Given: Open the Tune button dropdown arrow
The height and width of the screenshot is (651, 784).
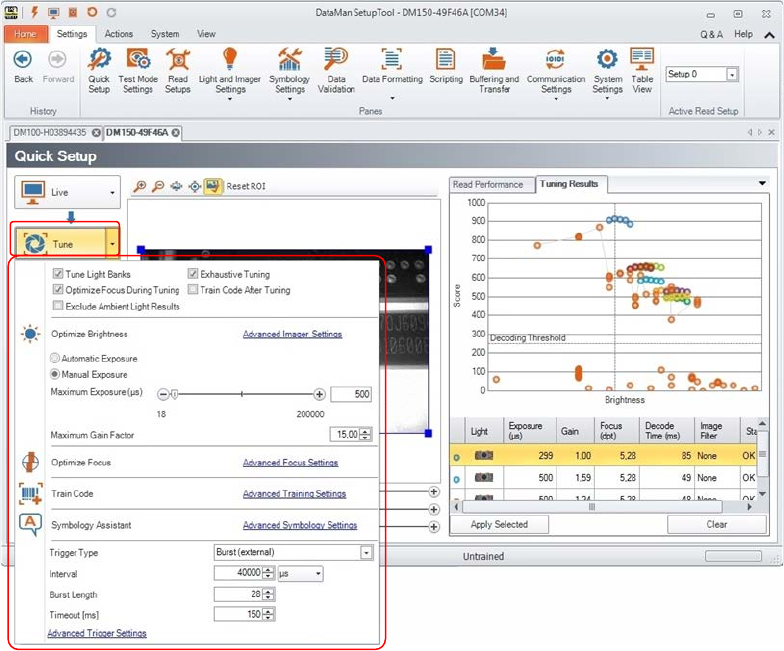Looking at the screenshot, I should click(x=112, y=243).
